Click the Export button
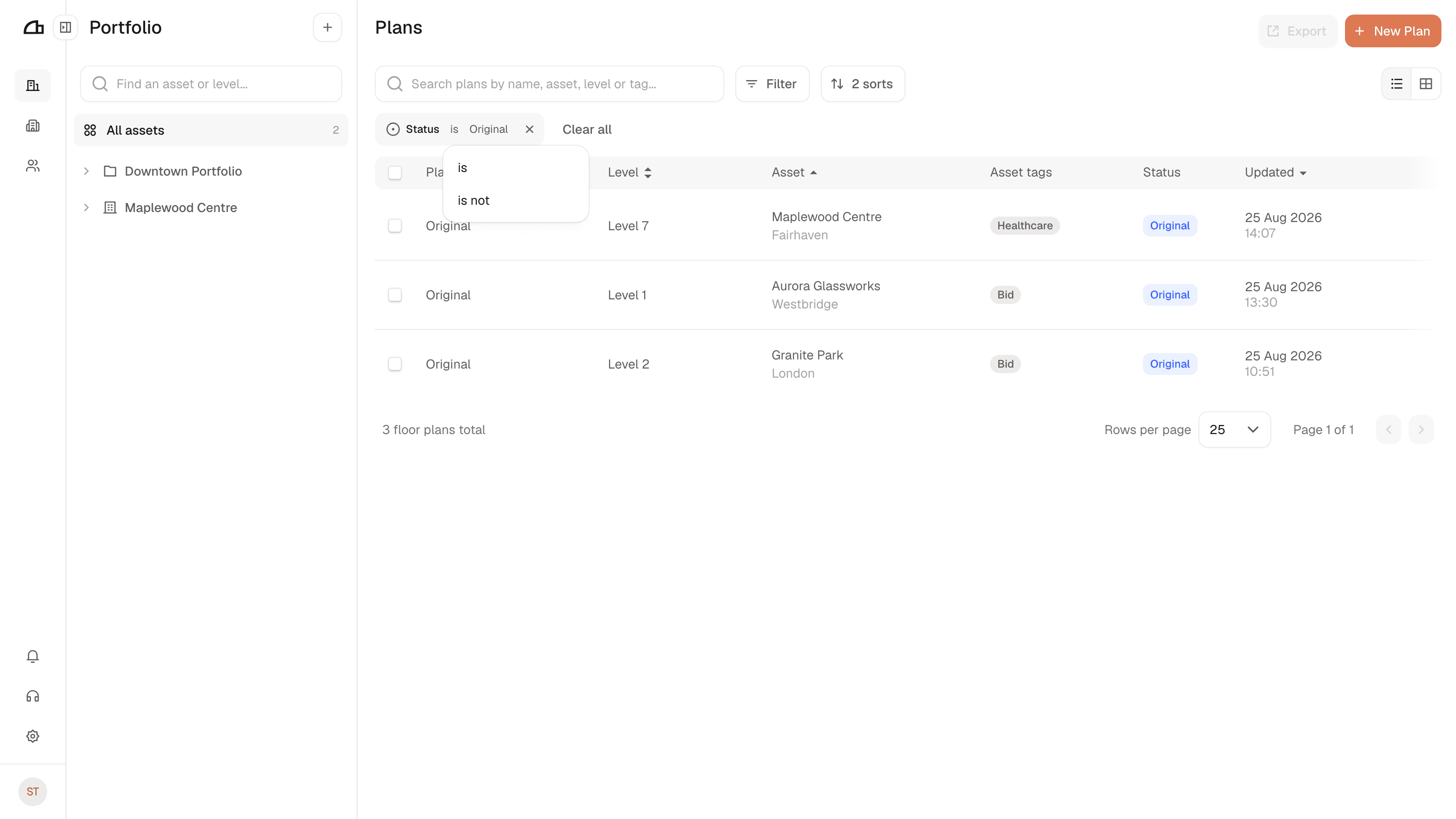The width and height of the screenshot is (1456, 819). click(x=1297, y=31)
